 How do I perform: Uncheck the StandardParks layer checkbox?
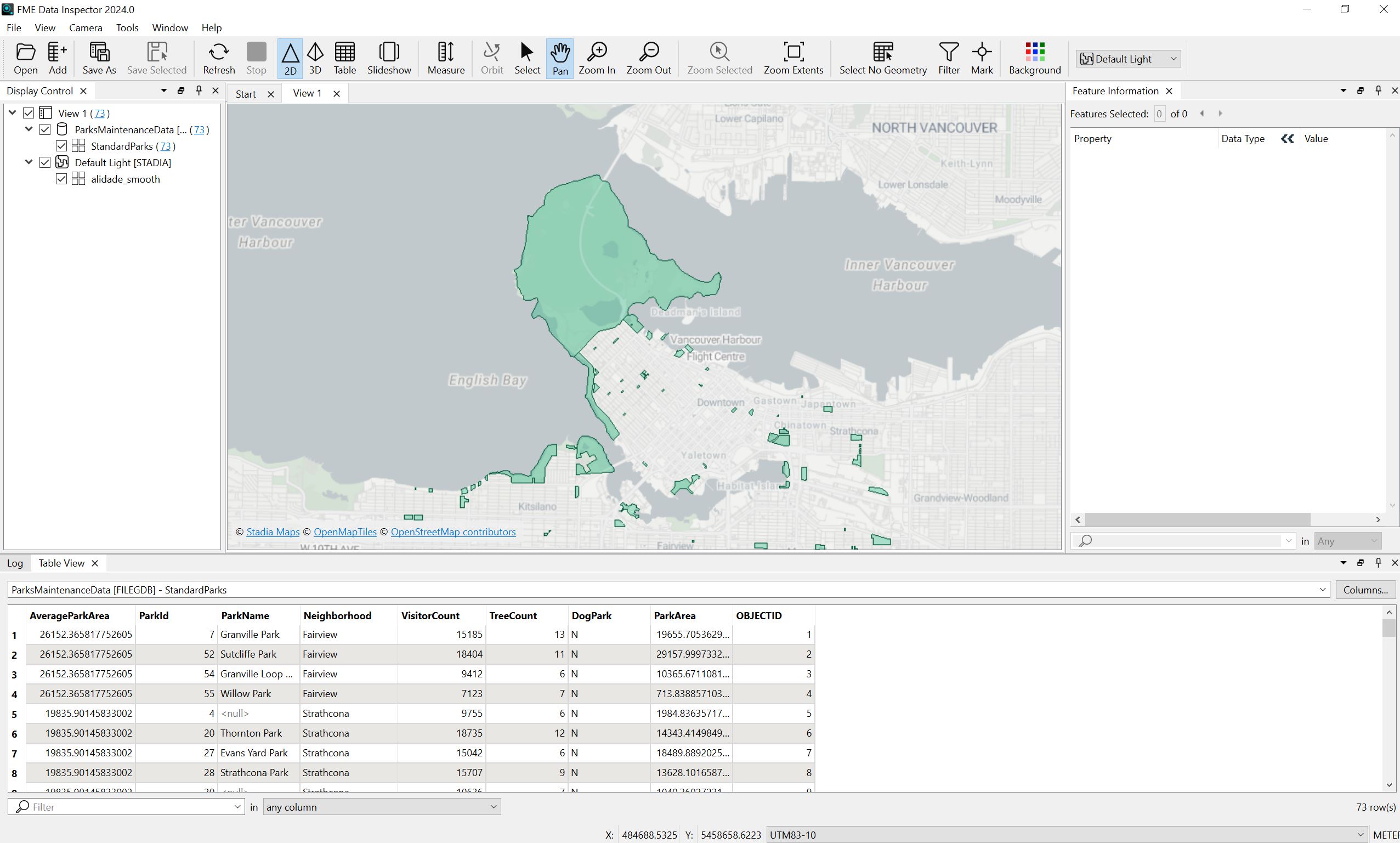tap(62, 146)
